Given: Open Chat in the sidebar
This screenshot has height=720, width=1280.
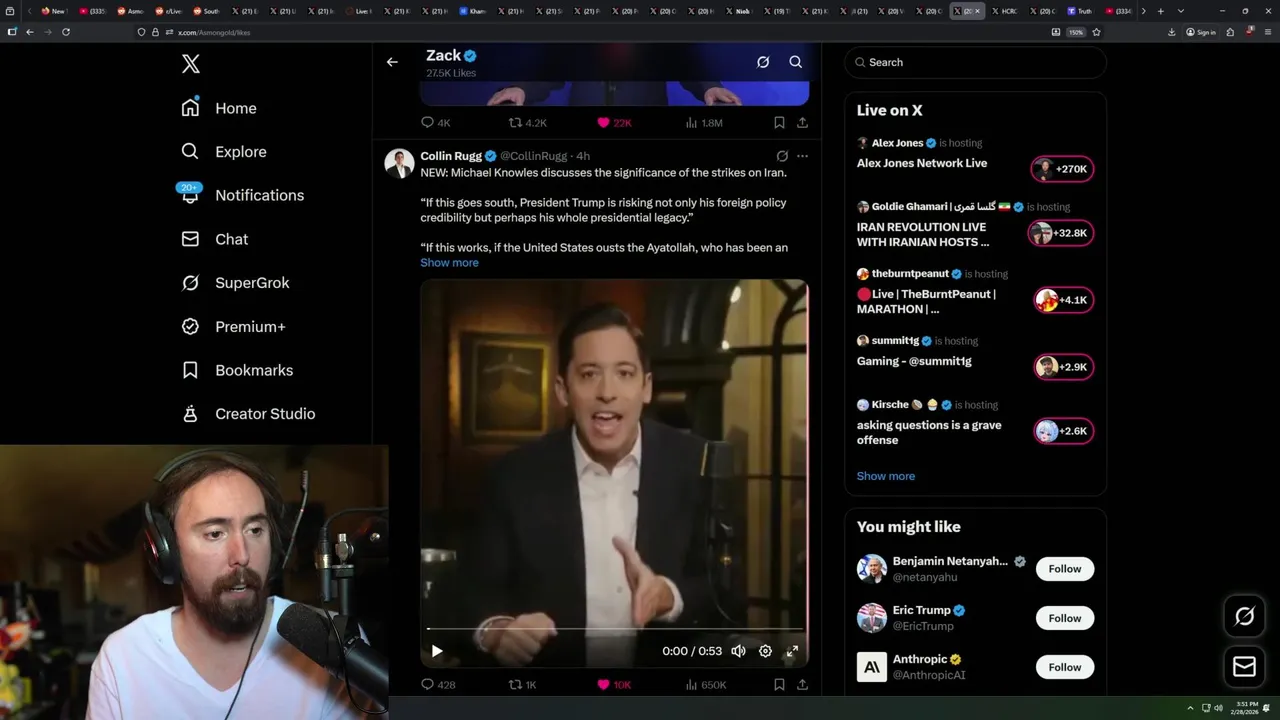Looking at the screenshot, I should pos(215,239).
